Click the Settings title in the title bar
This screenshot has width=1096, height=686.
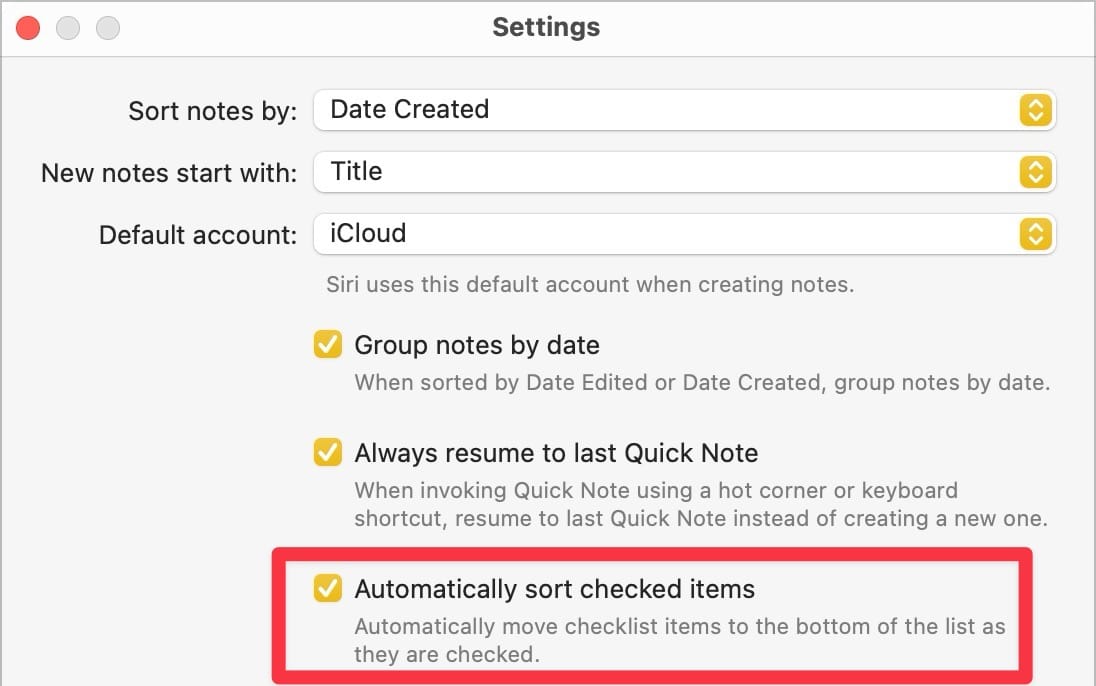coord(546,27)
